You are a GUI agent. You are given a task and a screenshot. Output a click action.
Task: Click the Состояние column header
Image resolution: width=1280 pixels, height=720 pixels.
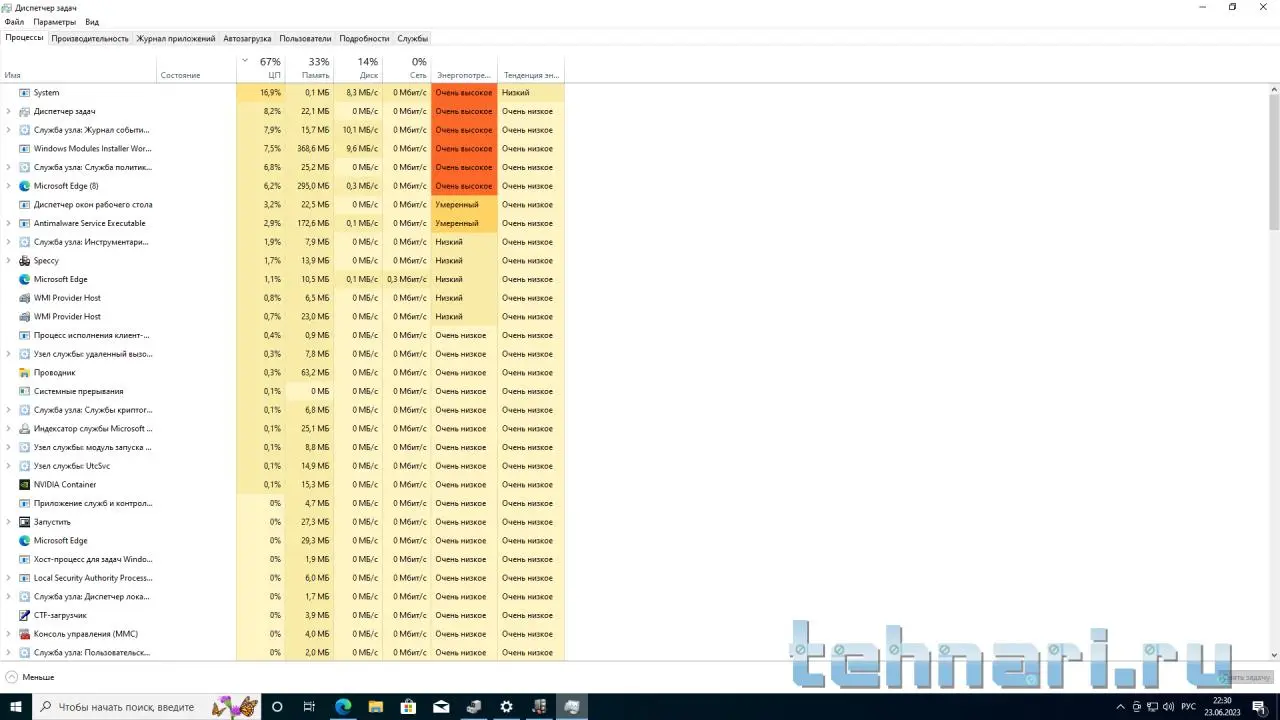coord(197,68)
